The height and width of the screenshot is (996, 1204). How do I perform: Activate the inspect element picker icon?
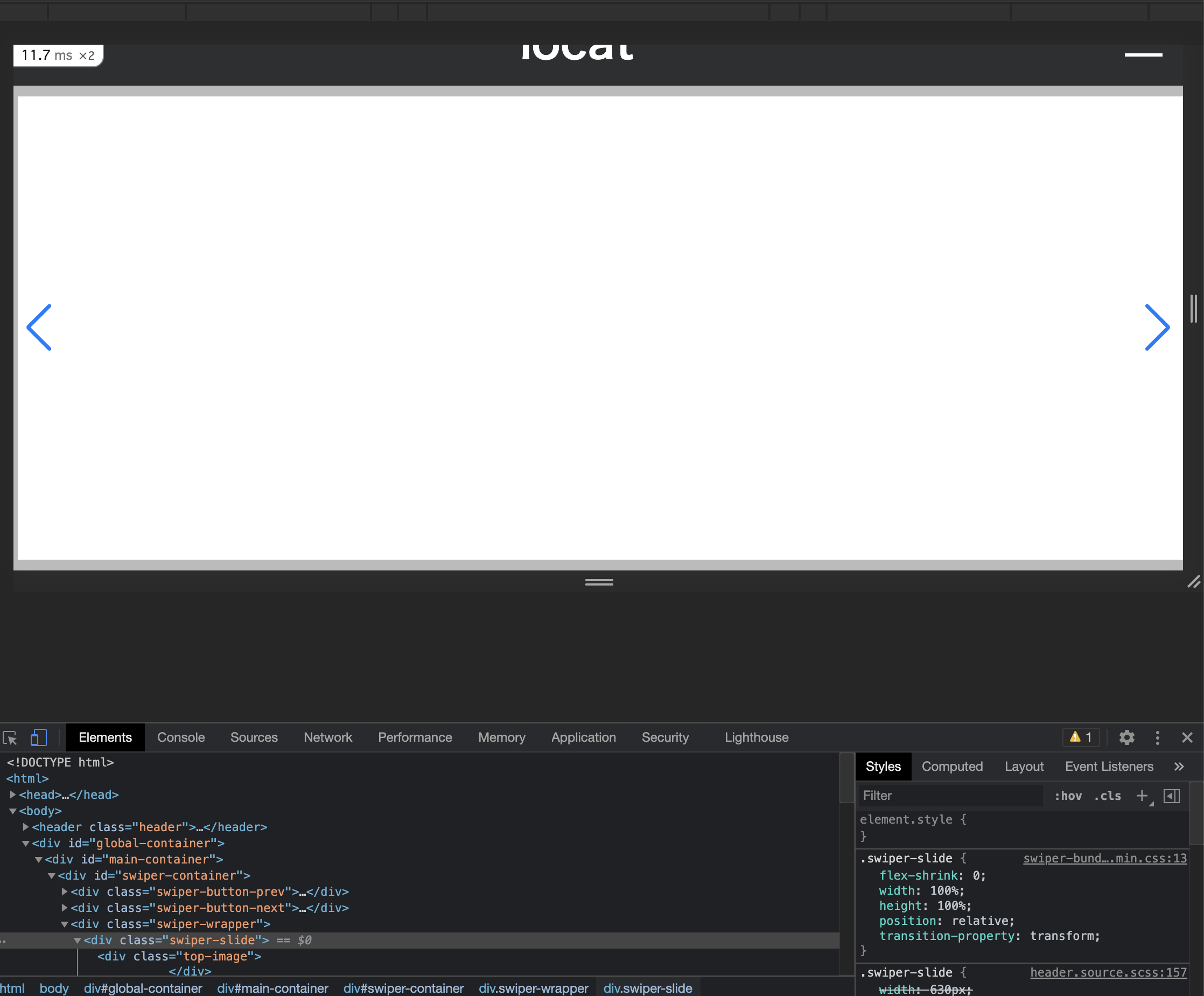pos(10,737)
